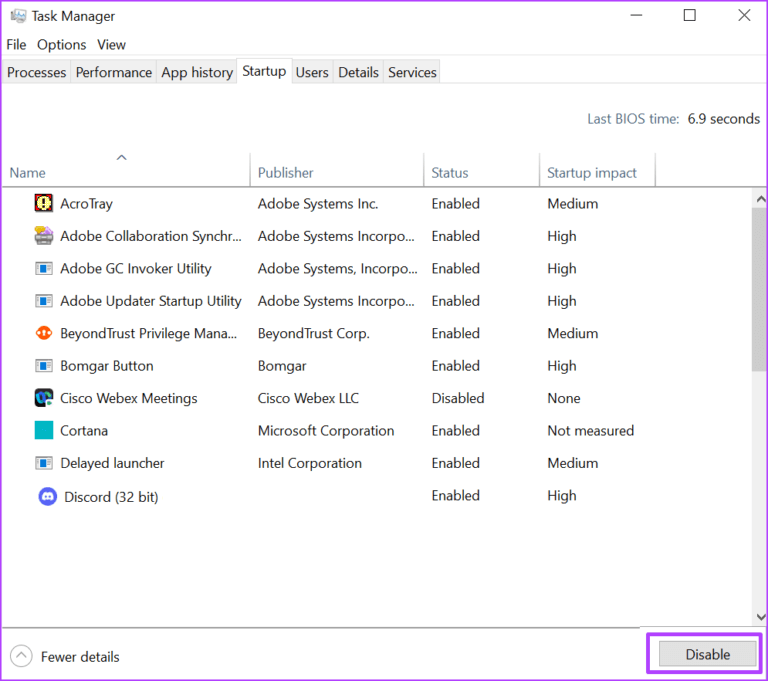Select Adobe Collaboration Synchr... entry name
768x681 pixels.
click(x=151, y=236)
